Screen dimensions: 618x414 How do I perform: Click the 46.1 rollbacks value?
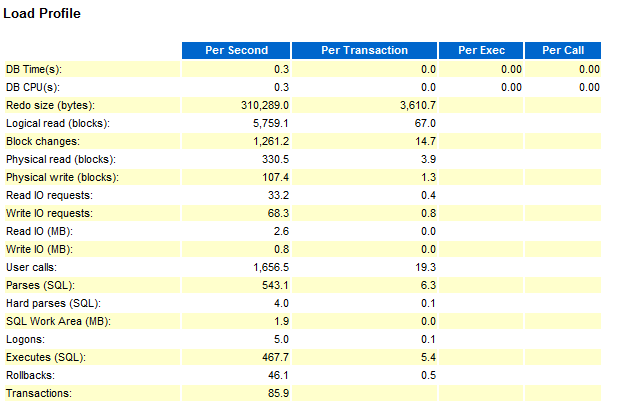(x=278, y=376)
